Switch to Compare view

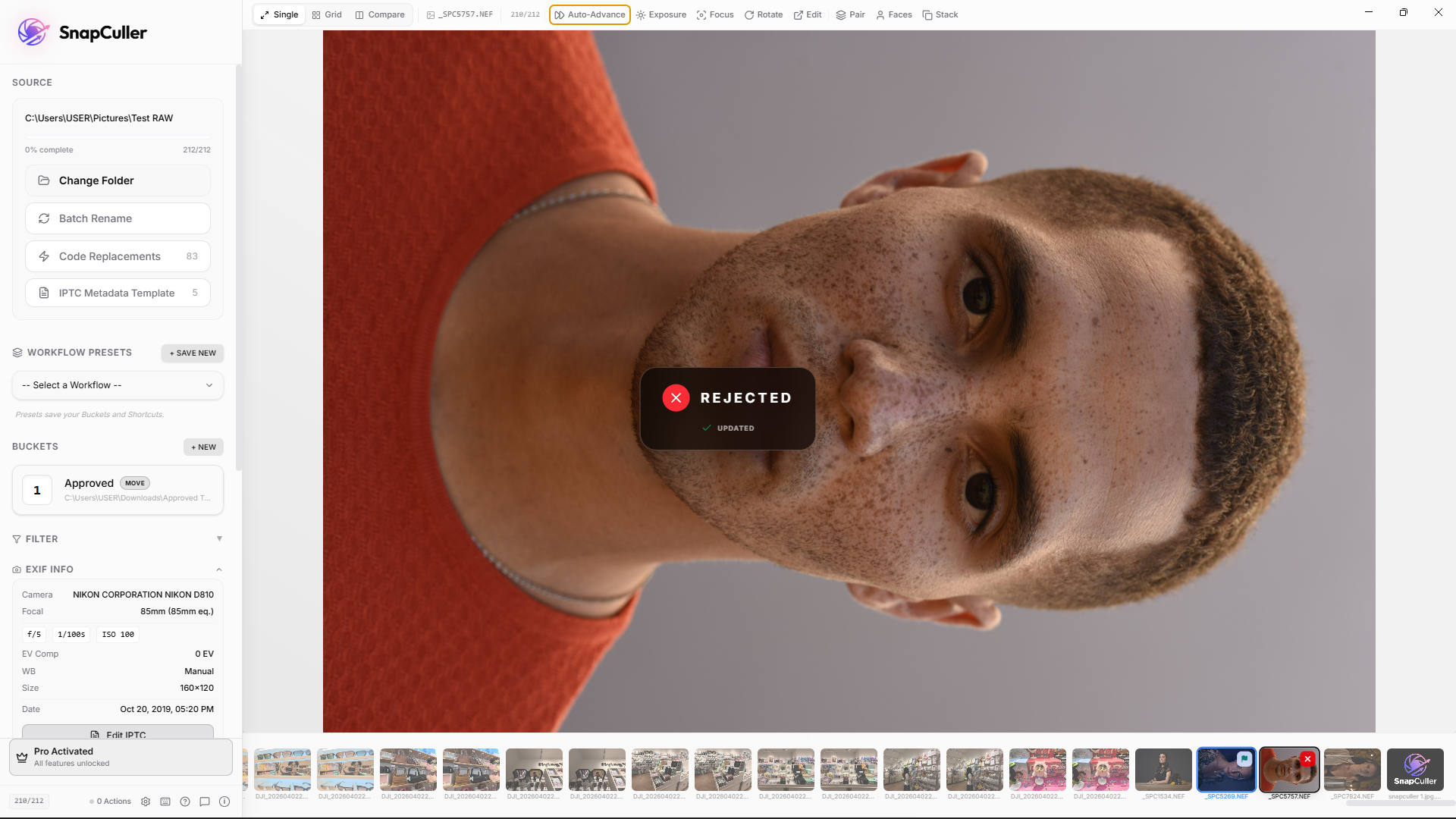point(380,14)
